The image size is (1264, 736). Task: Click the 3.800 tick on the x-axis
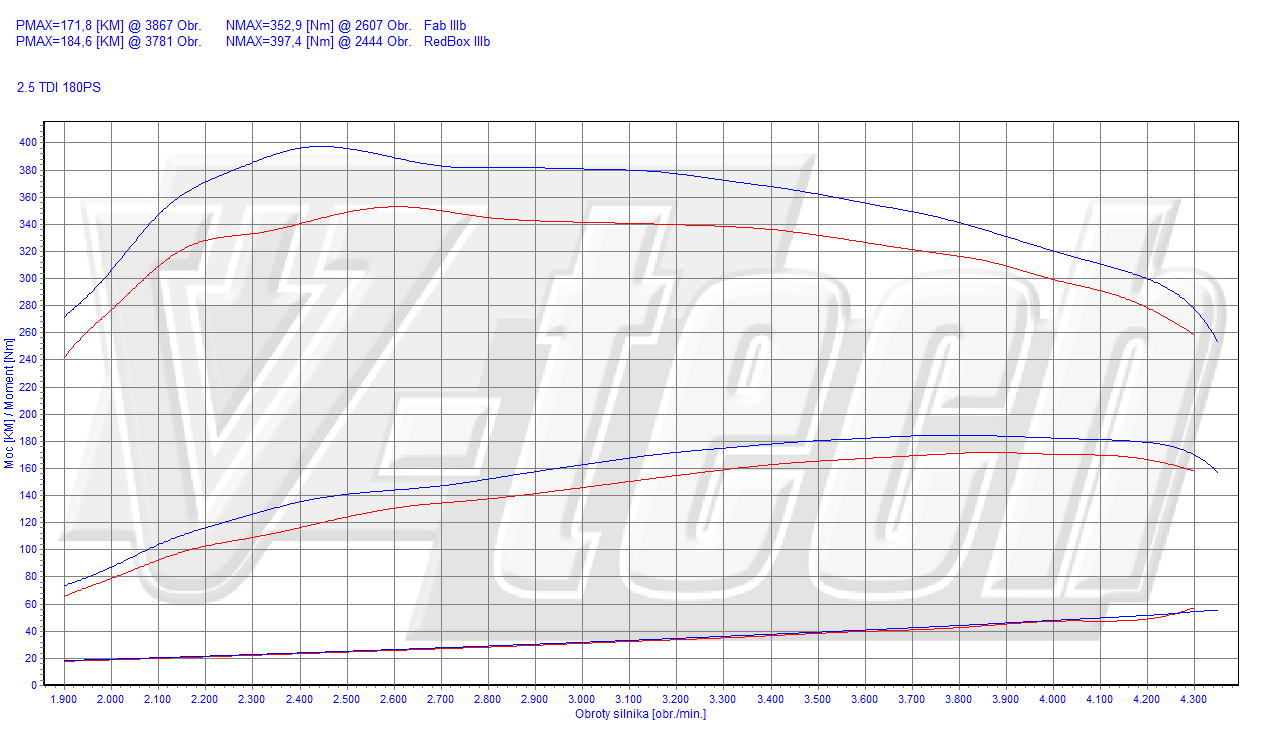[x=959, y=699]
